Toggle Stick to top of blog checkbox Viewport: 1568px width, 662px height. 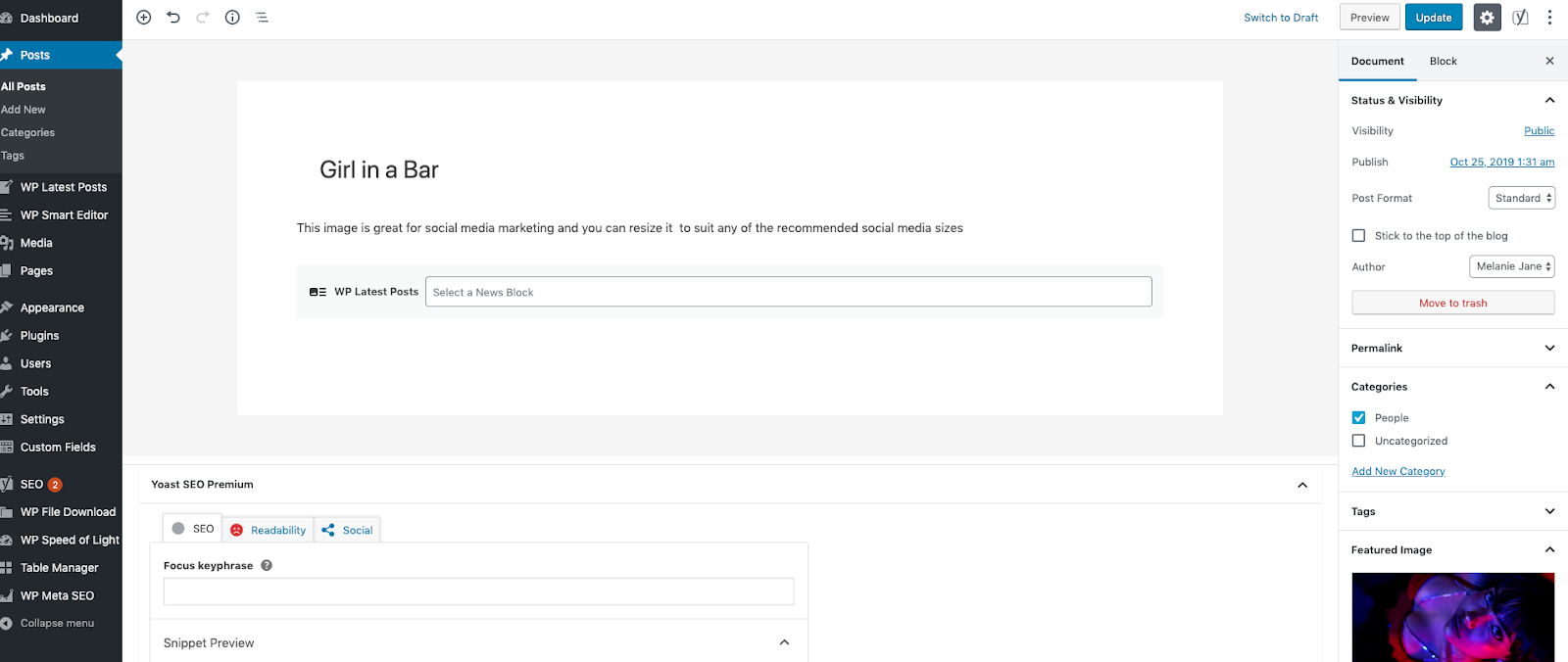[1358, 235]
